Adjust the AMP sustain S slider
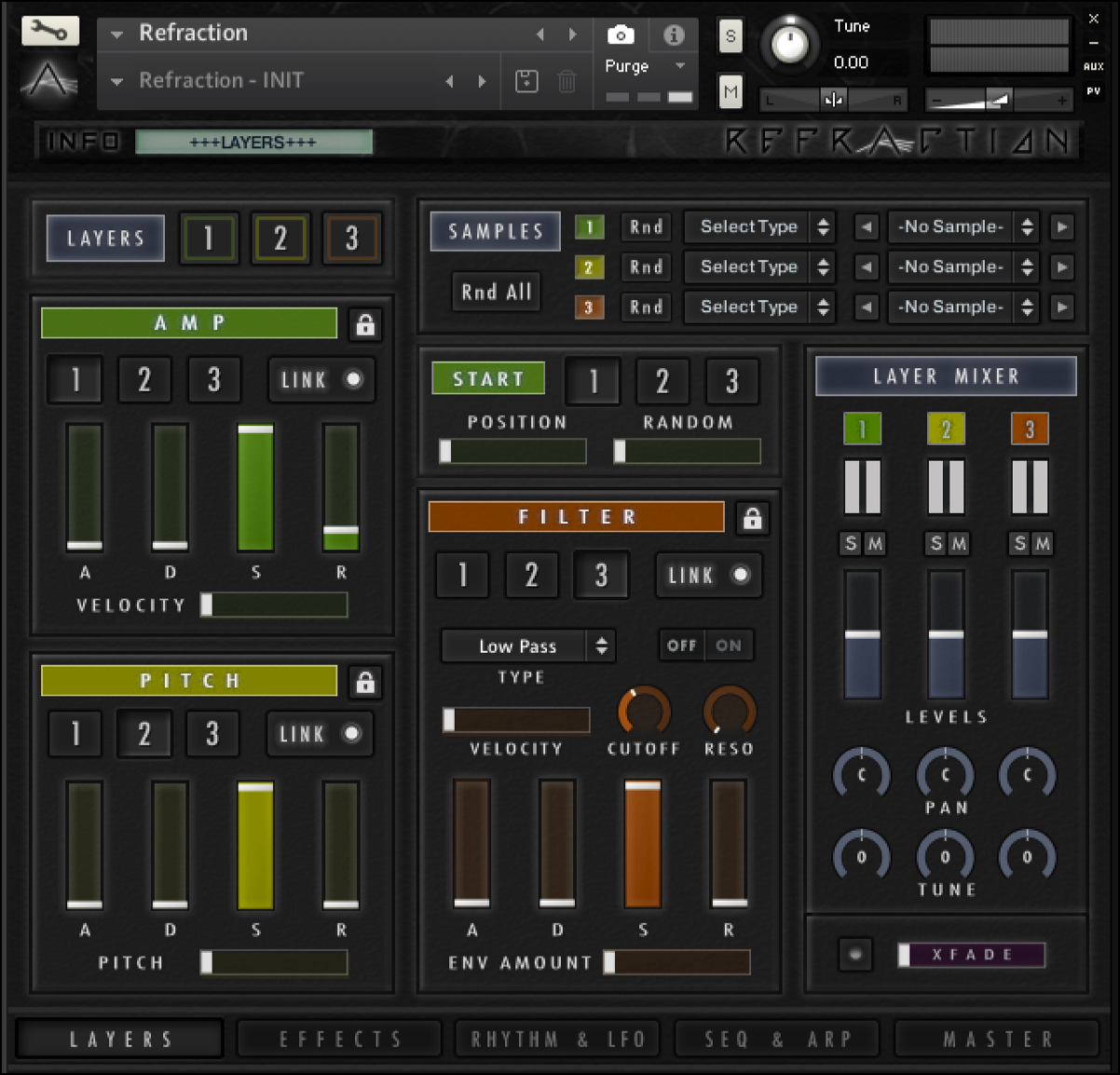The width and height of the screenshot is (1120, 1075). click(x=255, y=487)
